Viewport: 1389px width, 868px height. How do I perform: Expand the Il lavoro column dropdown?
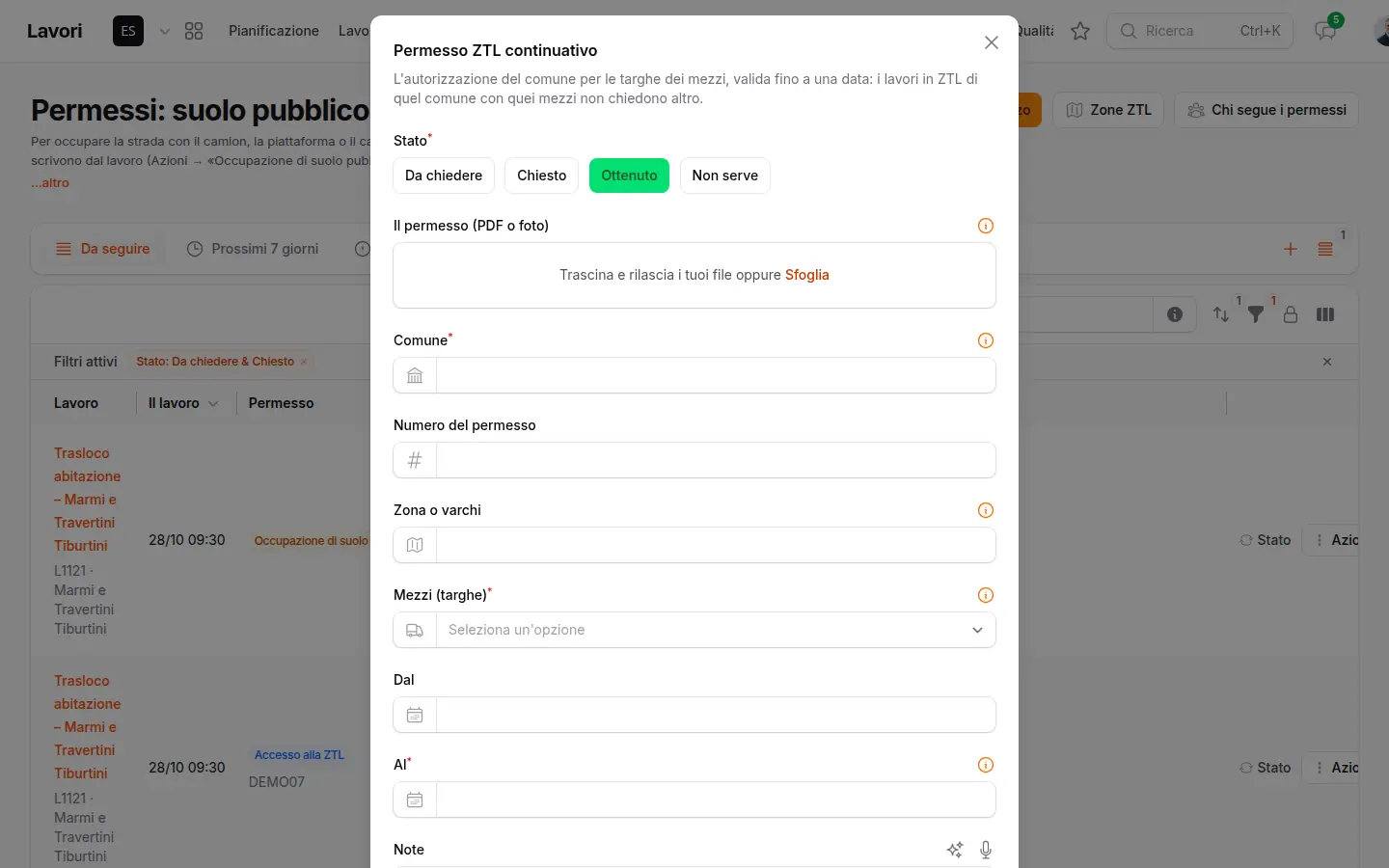point(213,403)
